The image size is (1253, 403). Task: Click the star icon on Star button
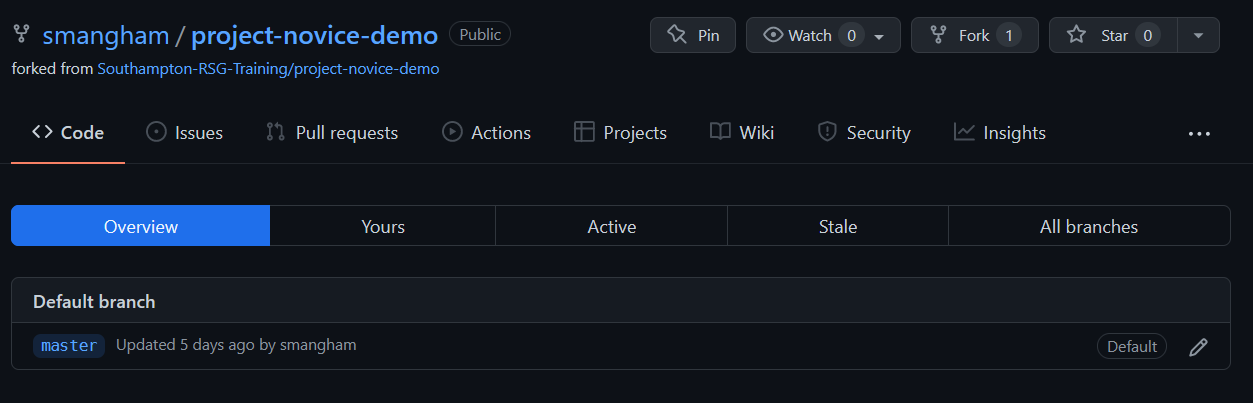coord(1076,35)
